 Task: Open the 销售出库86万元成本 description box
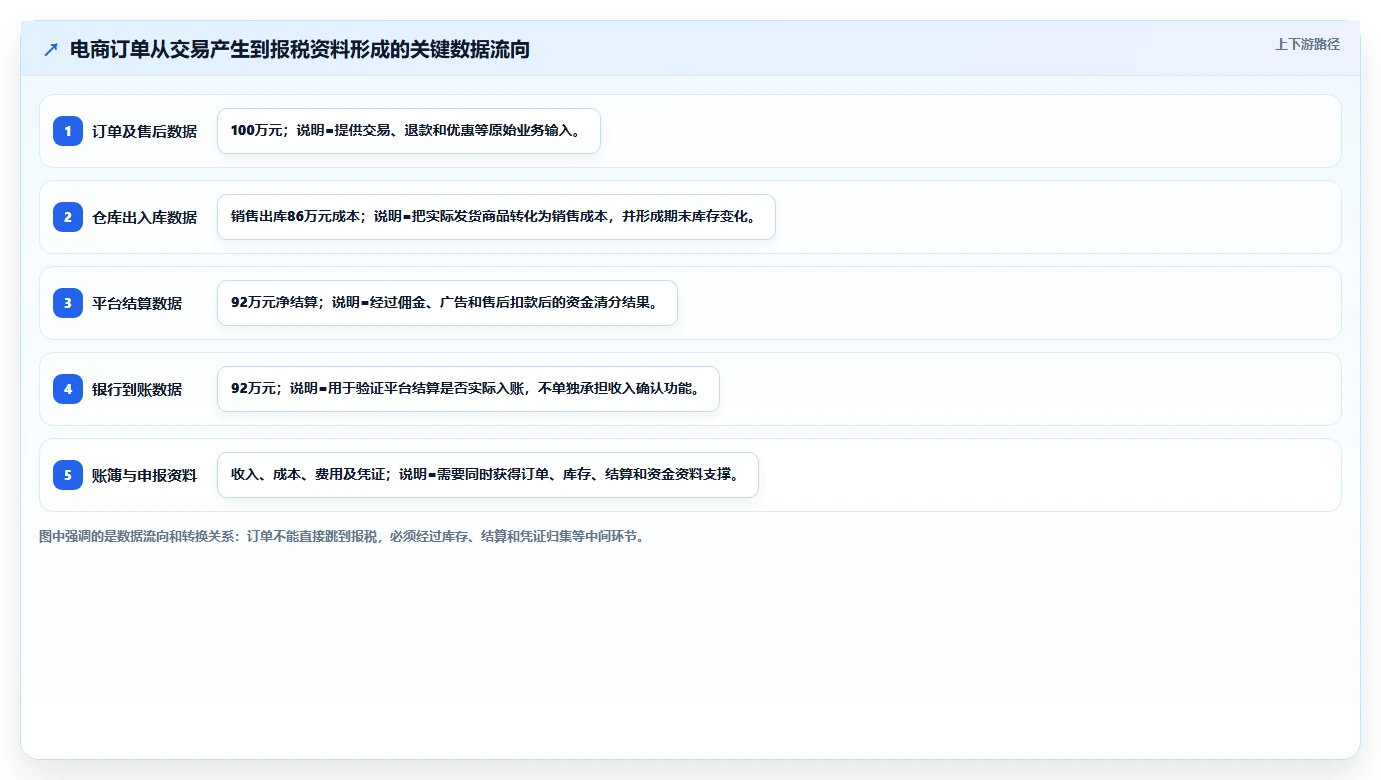[496, 217]
